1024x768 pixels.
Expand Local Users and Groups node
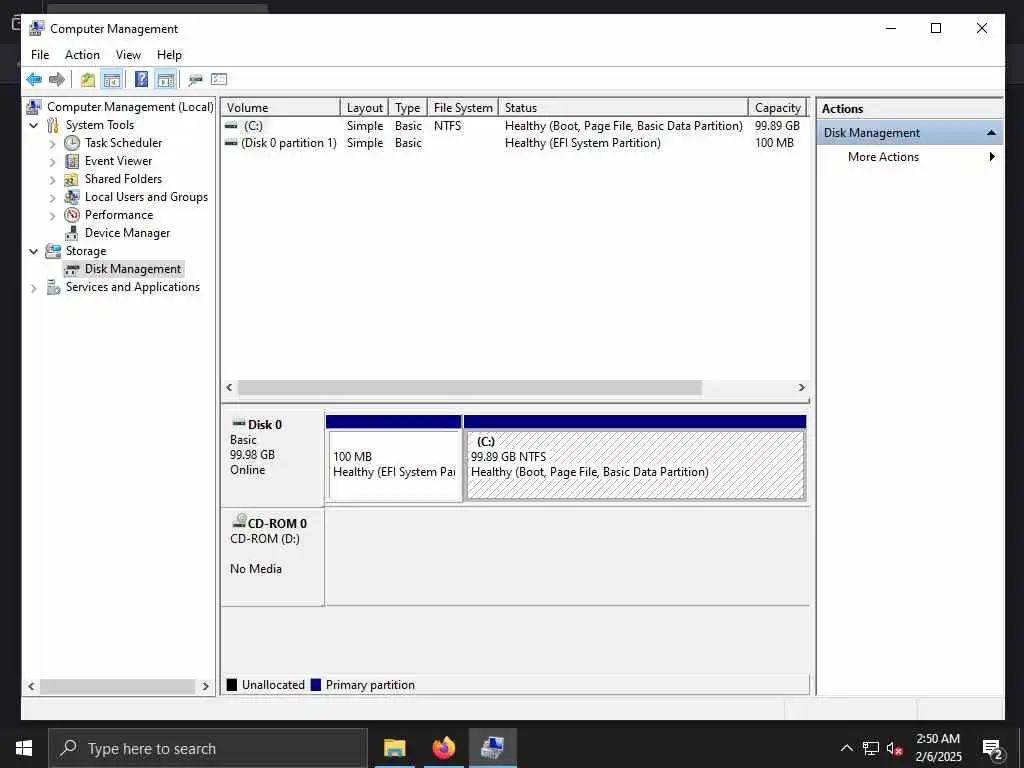point(53,197)
